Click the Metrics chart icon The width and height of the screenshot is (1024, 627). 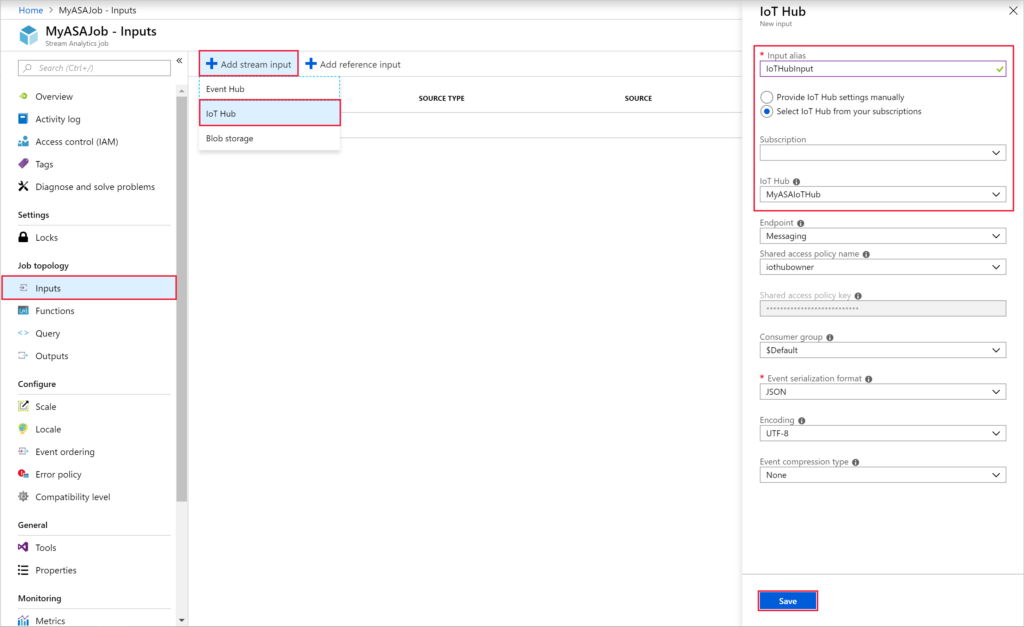click(24, 620)
